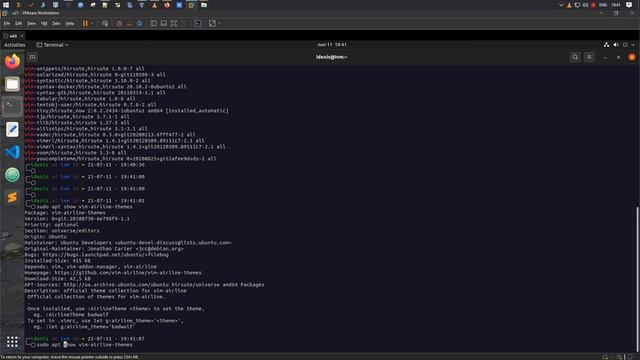Open Files from the Ubuntu dock
The image size is (640, 360).
pyautogui.click(x=12, y=84)
